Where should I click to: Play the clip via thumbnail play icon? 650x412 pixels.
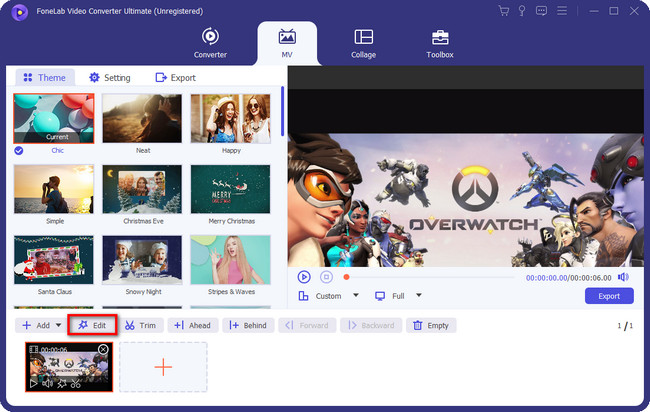click(x=34, y=383)
